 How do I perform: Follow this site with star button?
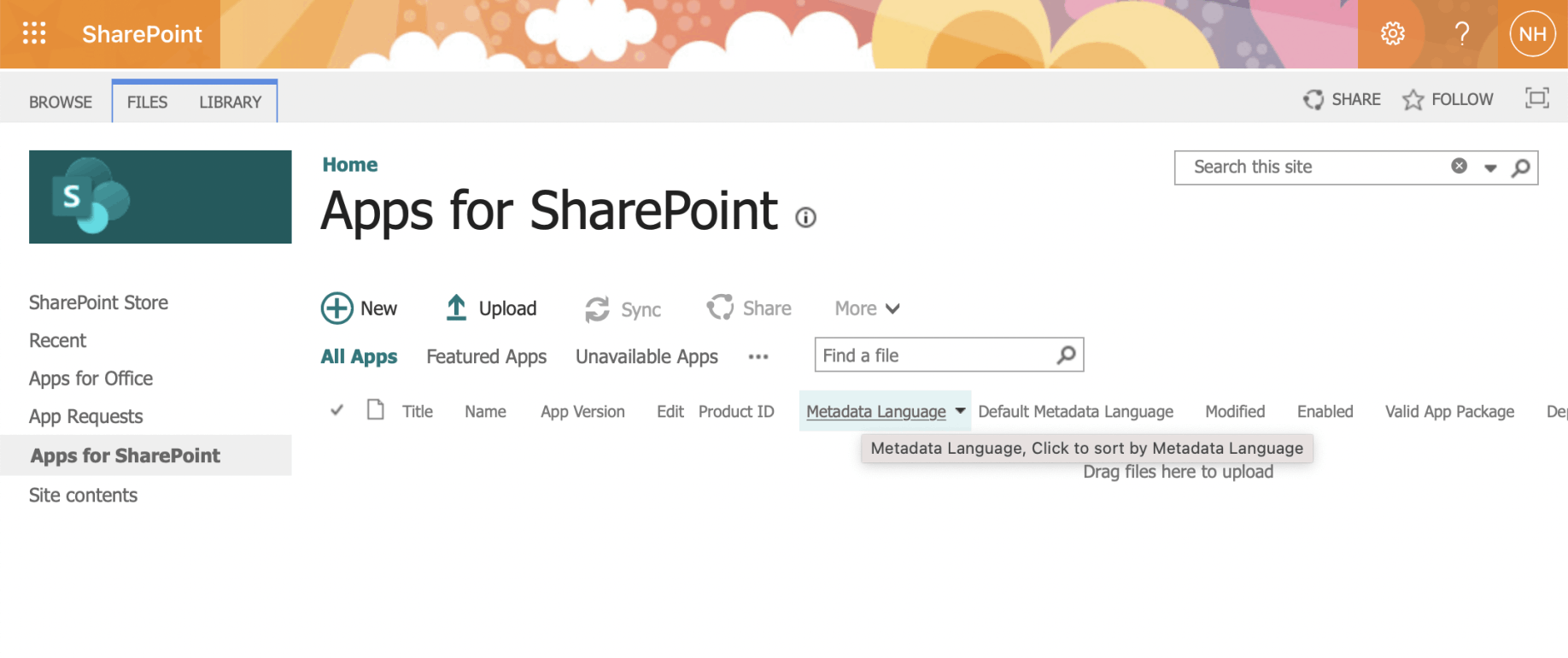coord(1448,99)
